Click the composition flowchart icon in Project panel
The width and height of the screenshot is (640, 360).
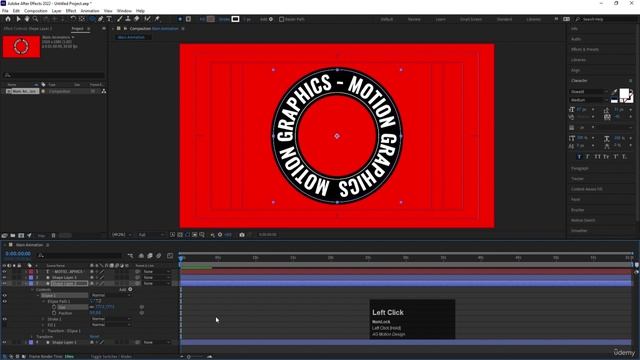point(104,91)
